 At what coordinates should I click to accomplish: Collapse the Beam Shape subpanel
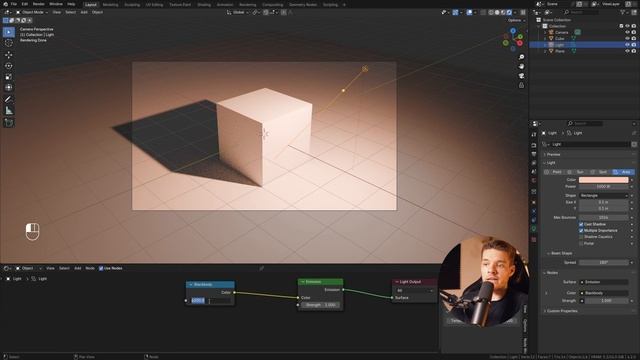click(x=561, y=253)
